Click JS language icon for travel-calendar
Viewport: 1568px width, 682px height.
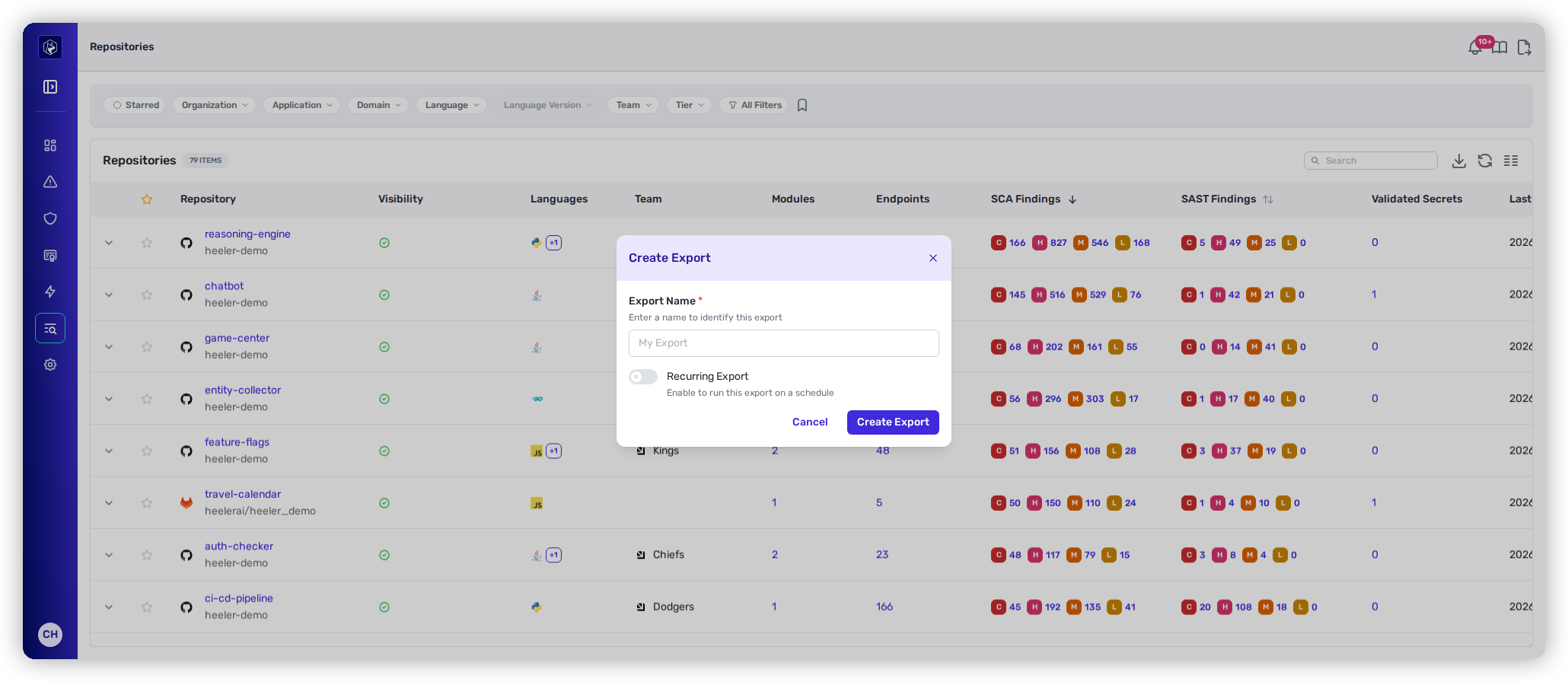(537, 503)
